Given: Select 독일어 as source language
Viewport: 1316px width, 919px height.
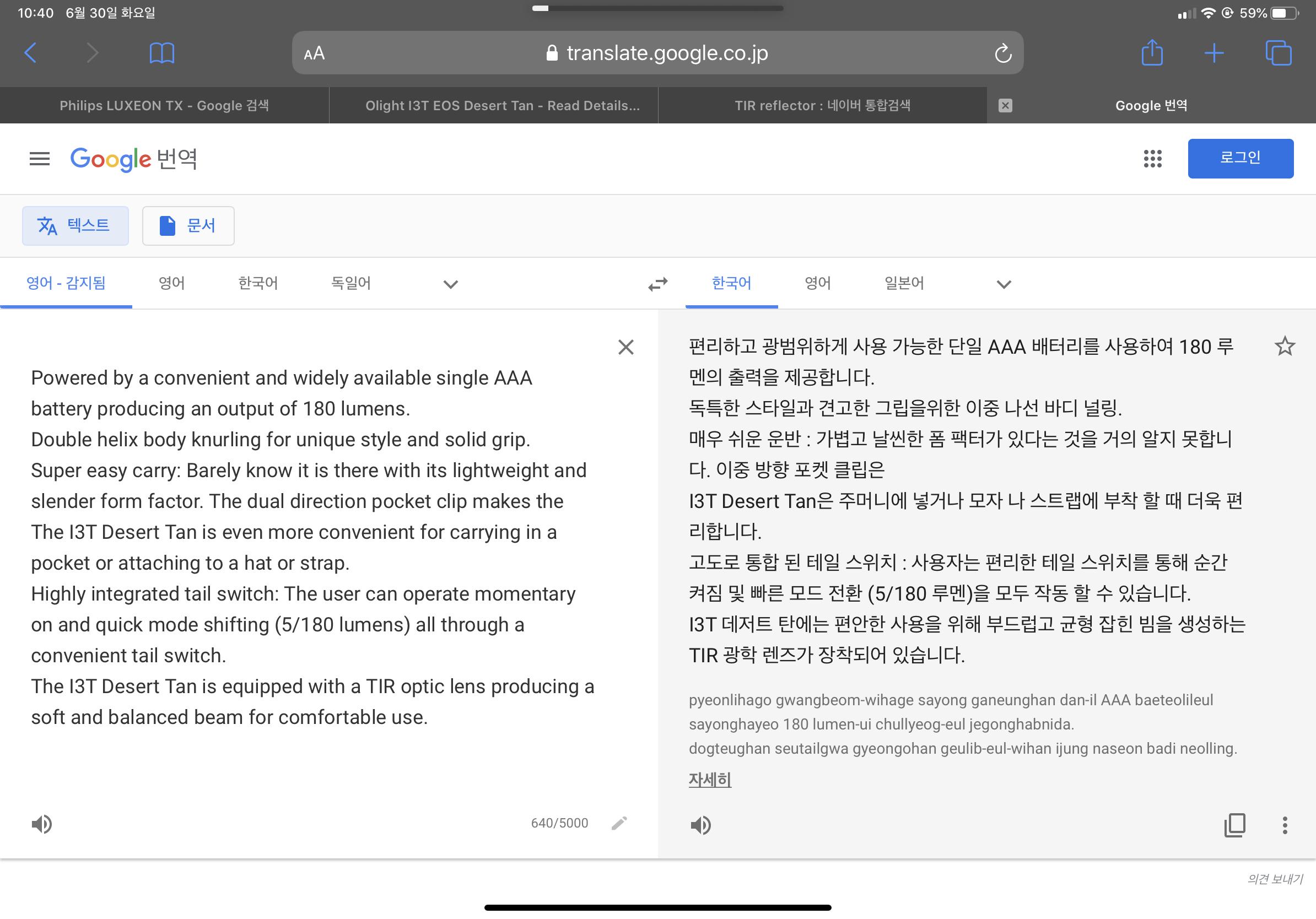Looking at the screenshot, I should pos(351,283).
